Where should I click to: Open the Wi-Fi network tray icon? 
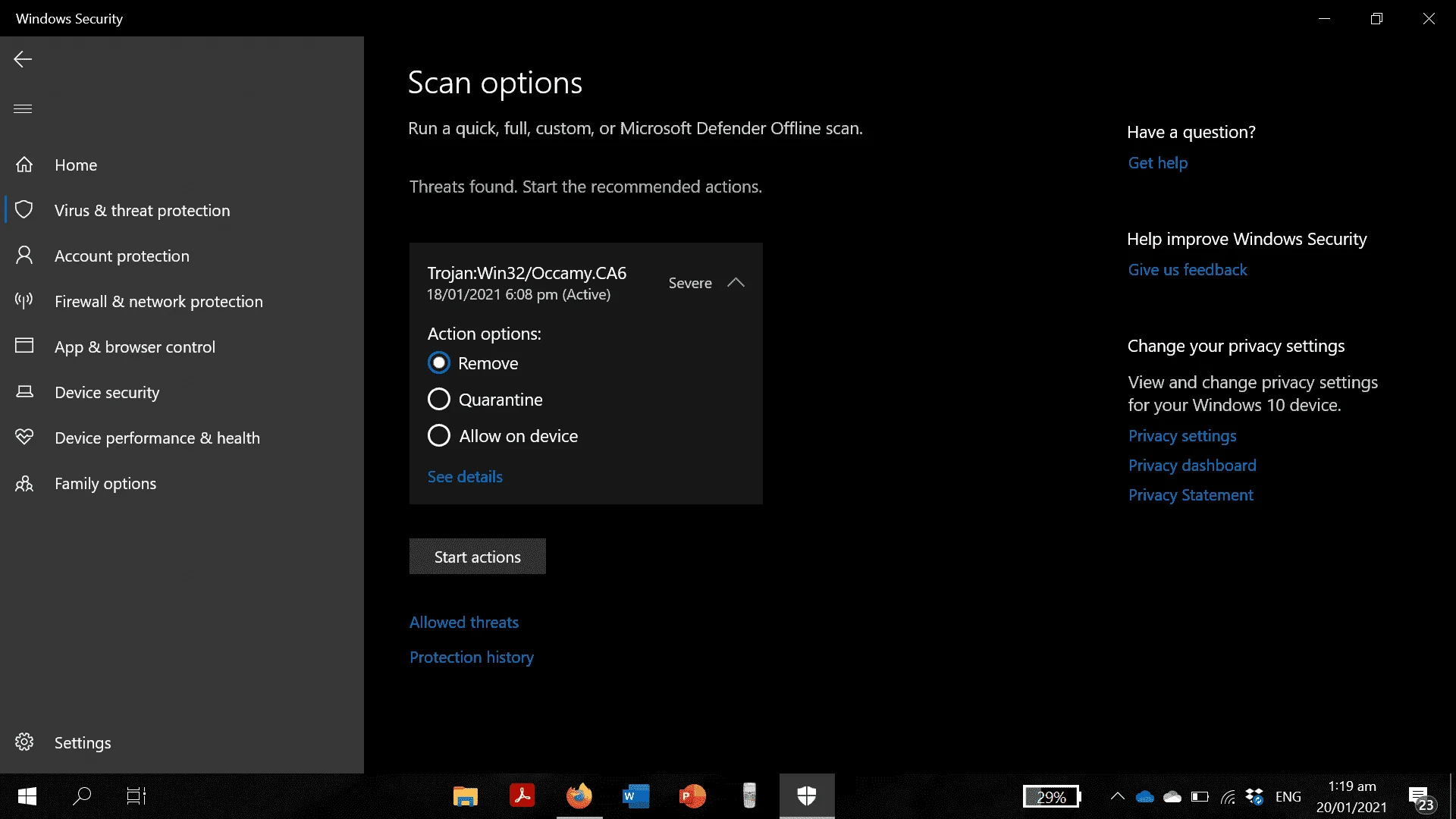[1228, 797]
